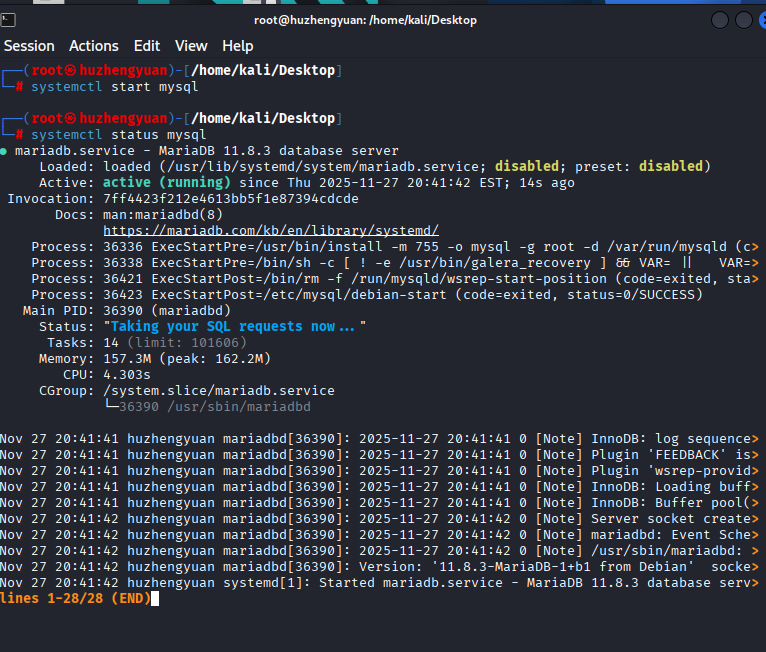Click the 'InnoDB: log sequence' log line
This screenshot has height=652, width=766.
(379, 439)
